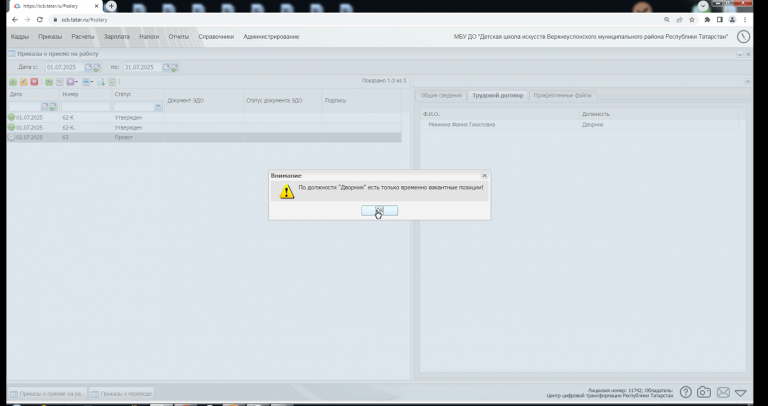
Task: Expand the Статус filter dropdown
Action: click(158, 106)
